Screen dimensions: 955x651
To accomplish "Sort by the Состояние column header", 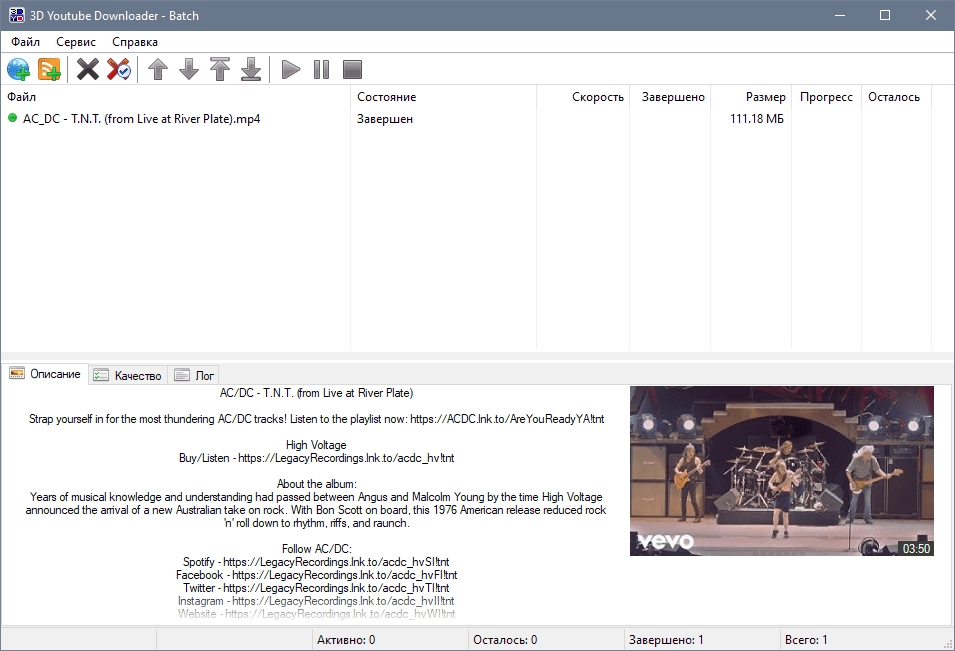I will click(443, 97).
